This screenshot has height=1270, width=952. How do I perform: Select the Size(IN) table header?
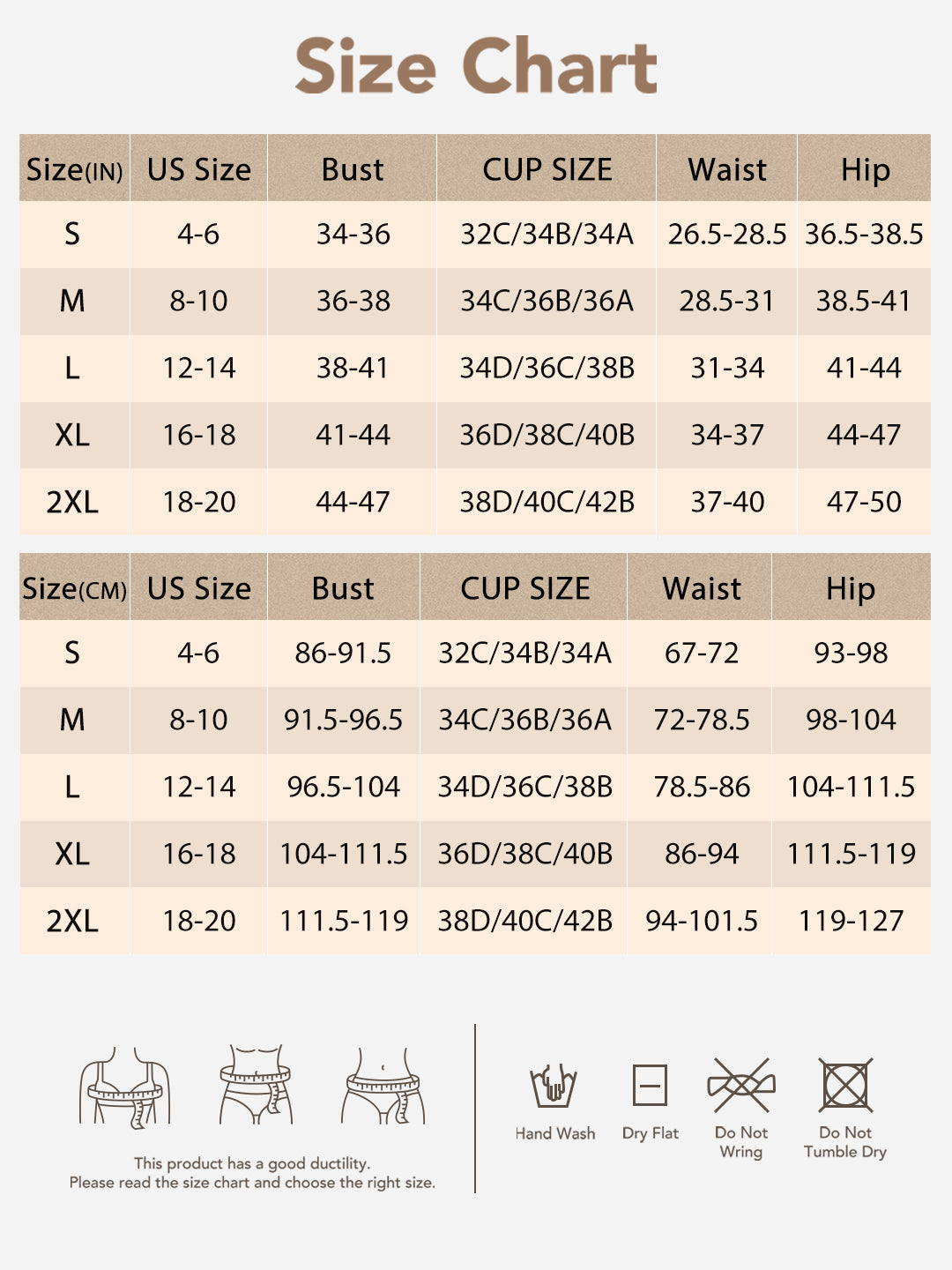click(x=74, y=169)
